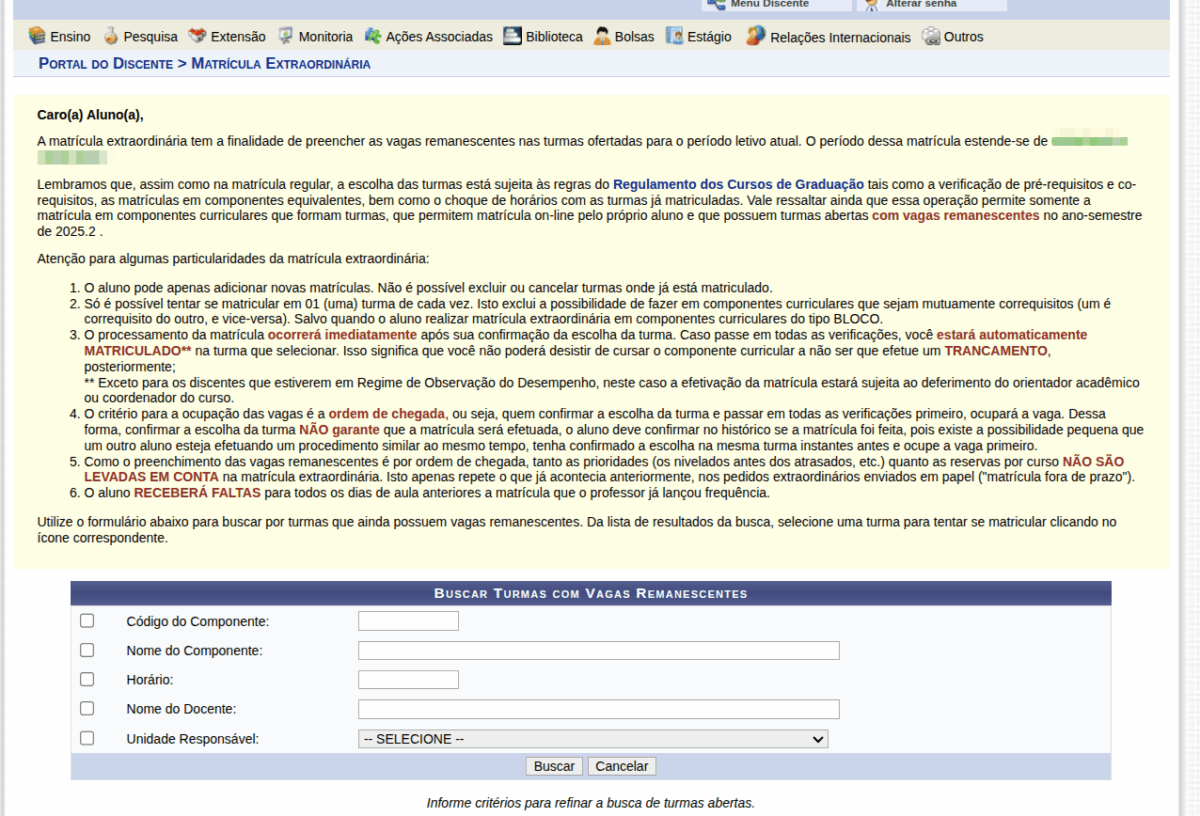
Task: Enable the Código do Componente checkbox
Action: tap(87, 621)
